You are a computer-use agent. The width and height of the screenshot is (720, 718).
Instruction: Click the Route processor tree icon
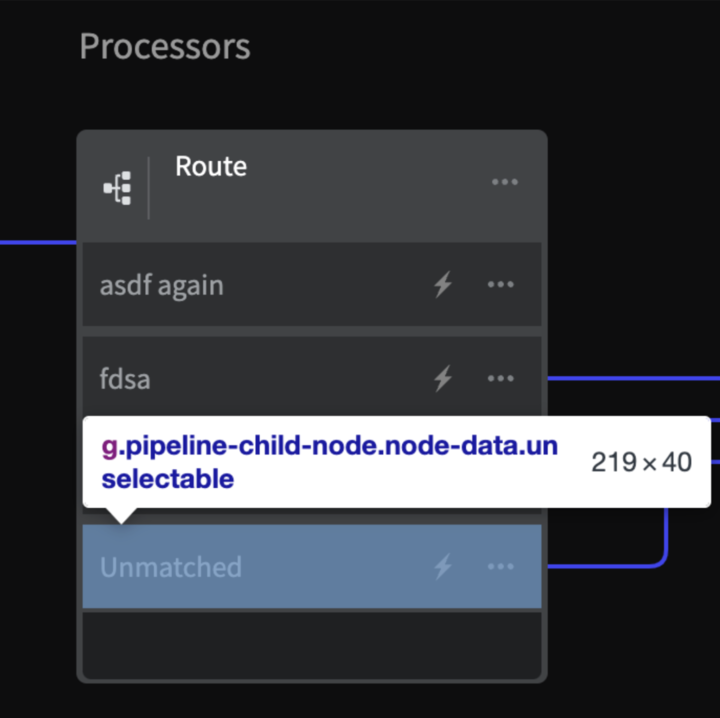point(118,188)
